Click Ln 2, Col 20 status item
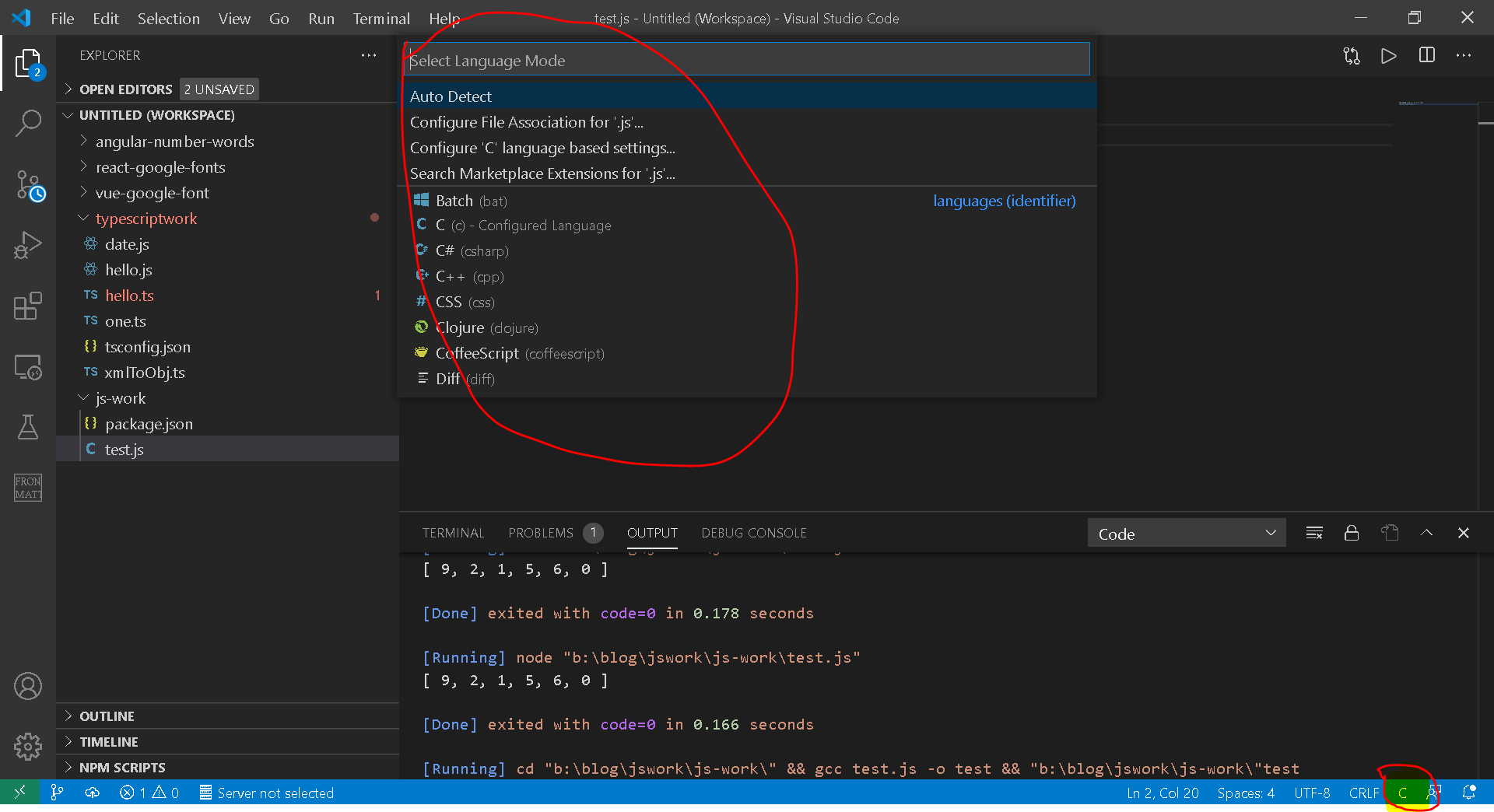Image resolution: width=1494 pixels, height=812 pixels. pos(1163,793)
